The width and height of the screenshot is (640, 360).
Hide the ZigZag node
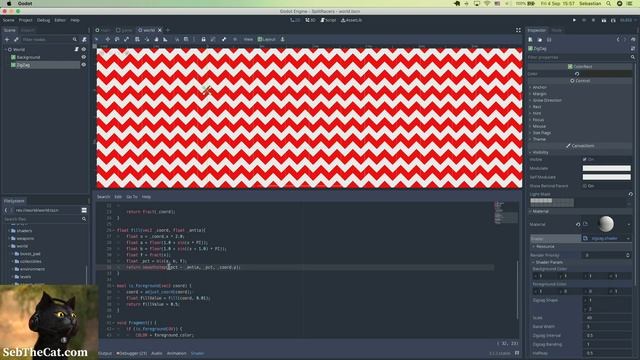pos(84,65)
